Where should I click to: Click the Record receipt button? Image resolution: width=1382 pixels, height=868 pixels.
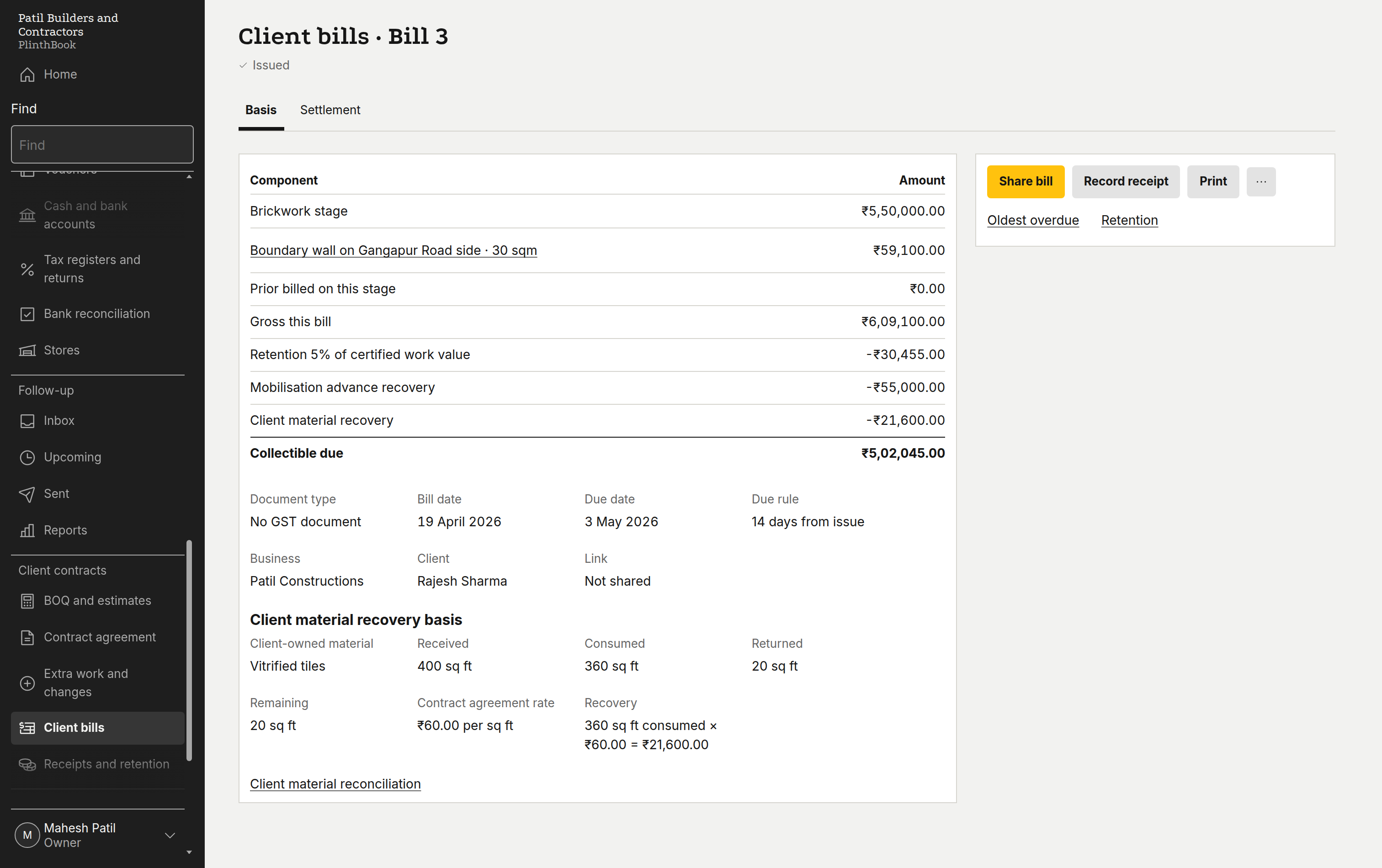coord(1126,182)
